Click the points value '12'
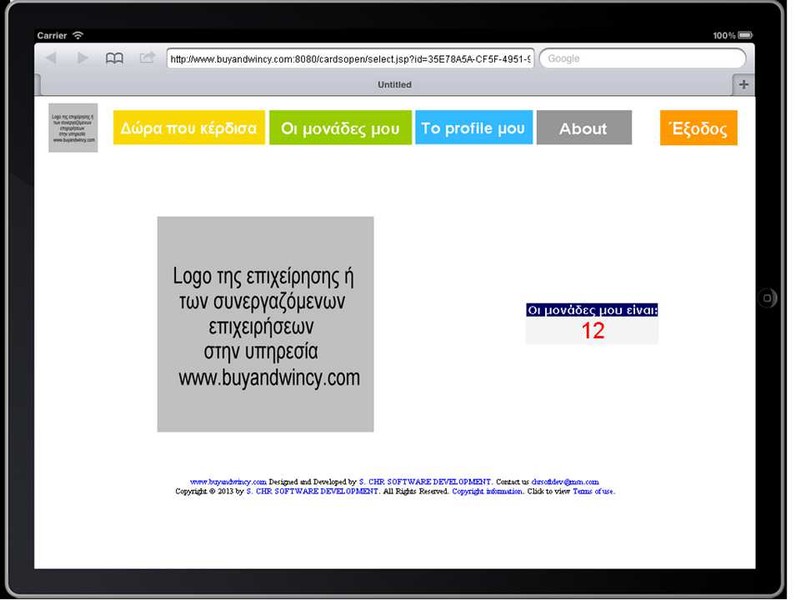 point(593,331)
